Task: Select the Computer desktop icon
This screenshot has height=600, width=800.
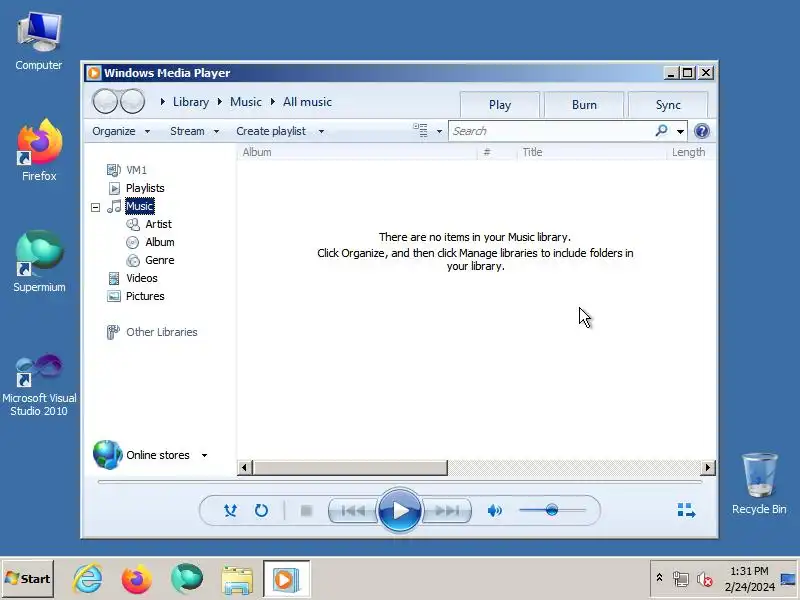Action: [x=39, y=41]
